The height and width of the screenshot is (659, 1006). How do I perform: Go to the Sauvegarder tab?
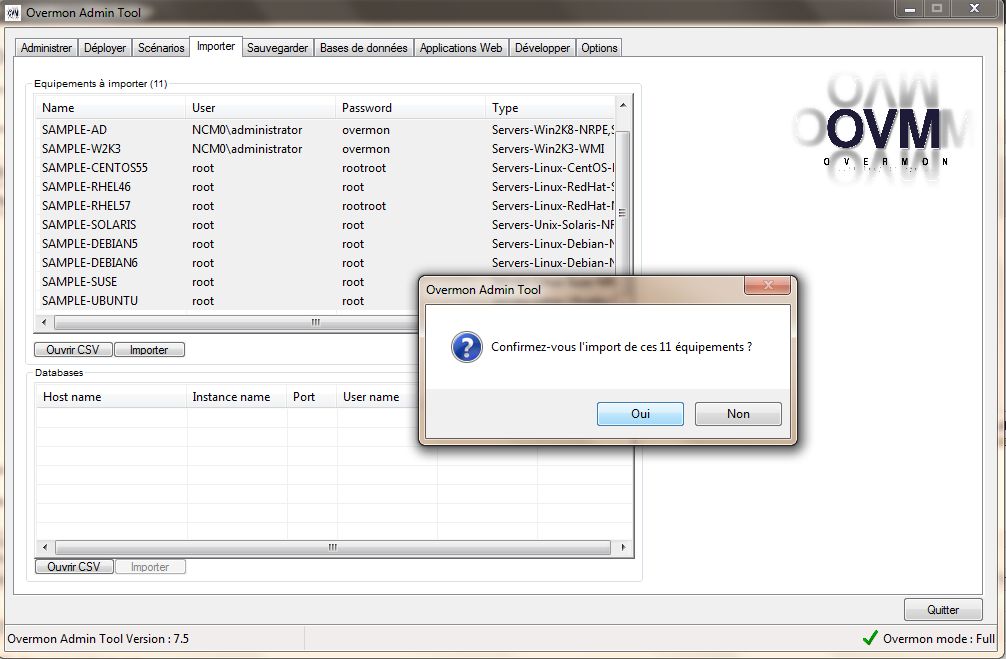pyautogui.click(x=278, y=48)
